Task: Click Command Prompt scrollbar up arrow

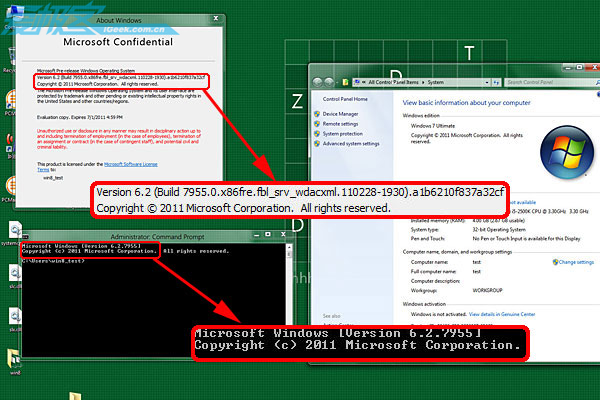Action: tap(289, 247)
